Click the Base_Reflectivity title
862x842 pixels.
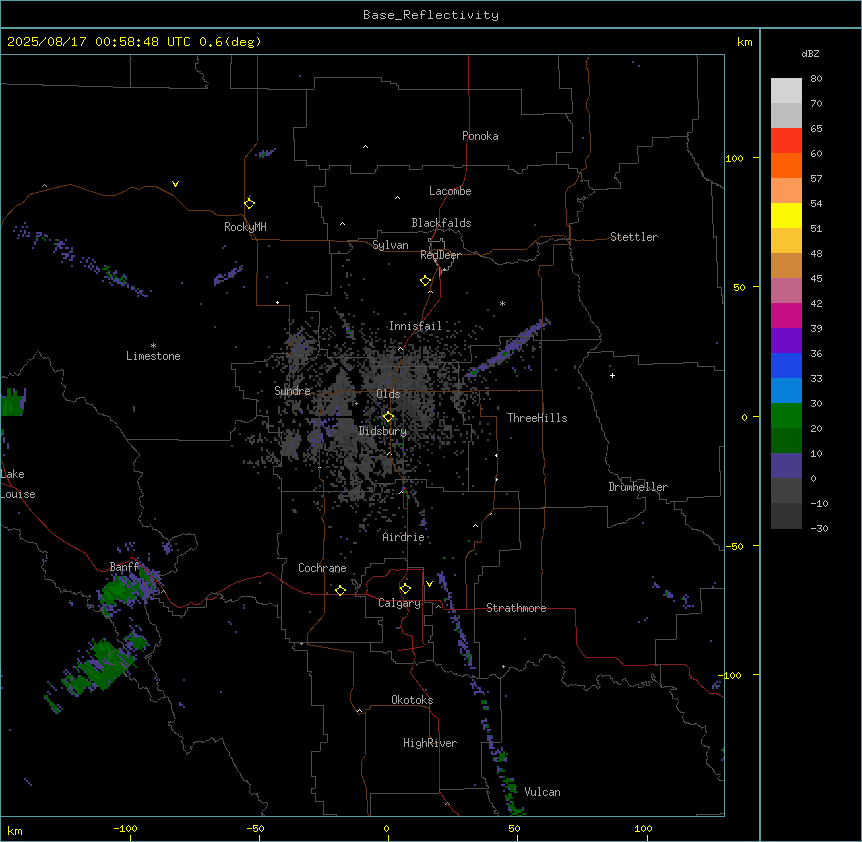[431, 15]
